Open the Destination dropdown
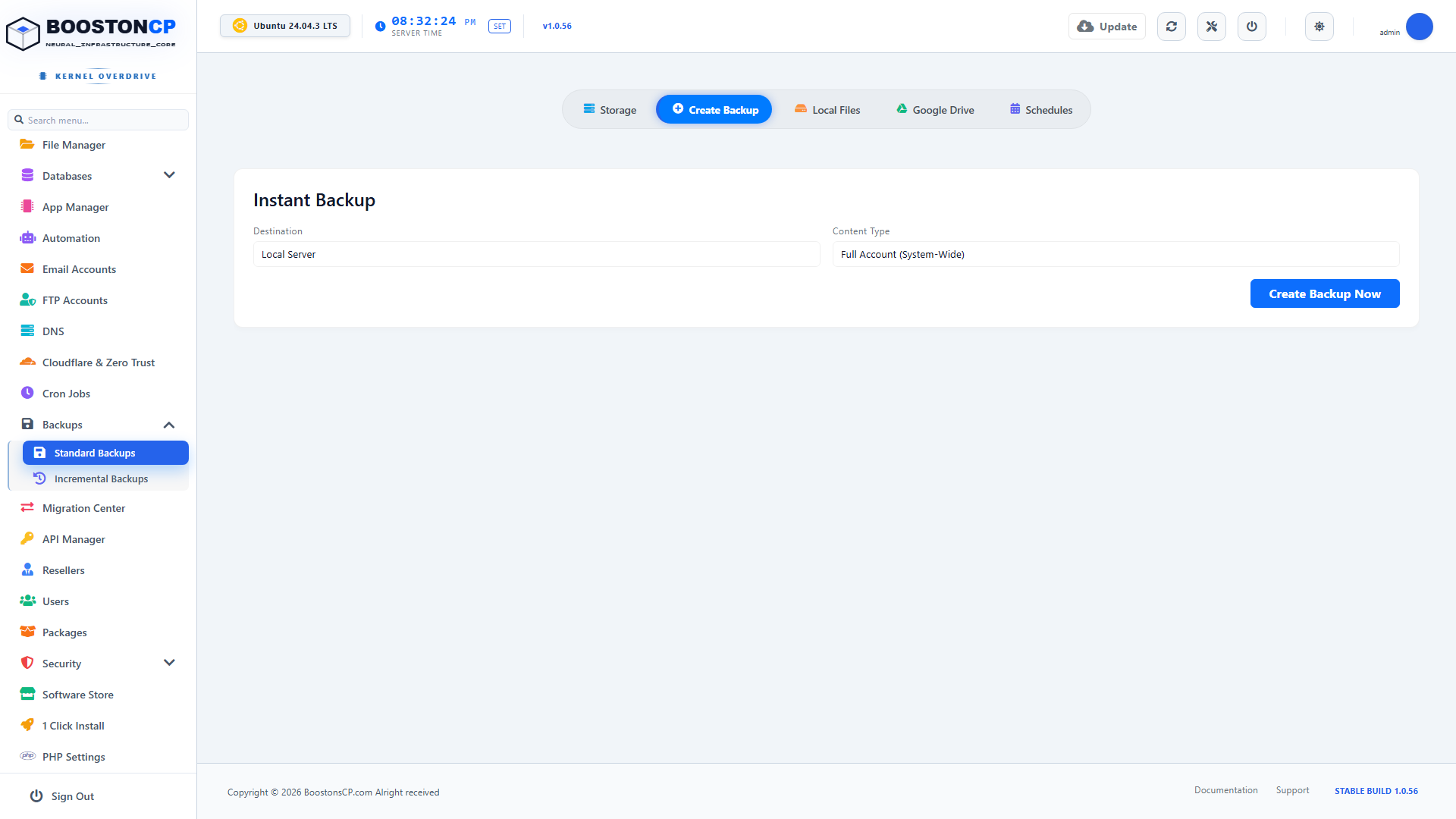Viewport: 1456px width, 819px height. (x=537, y=254)
